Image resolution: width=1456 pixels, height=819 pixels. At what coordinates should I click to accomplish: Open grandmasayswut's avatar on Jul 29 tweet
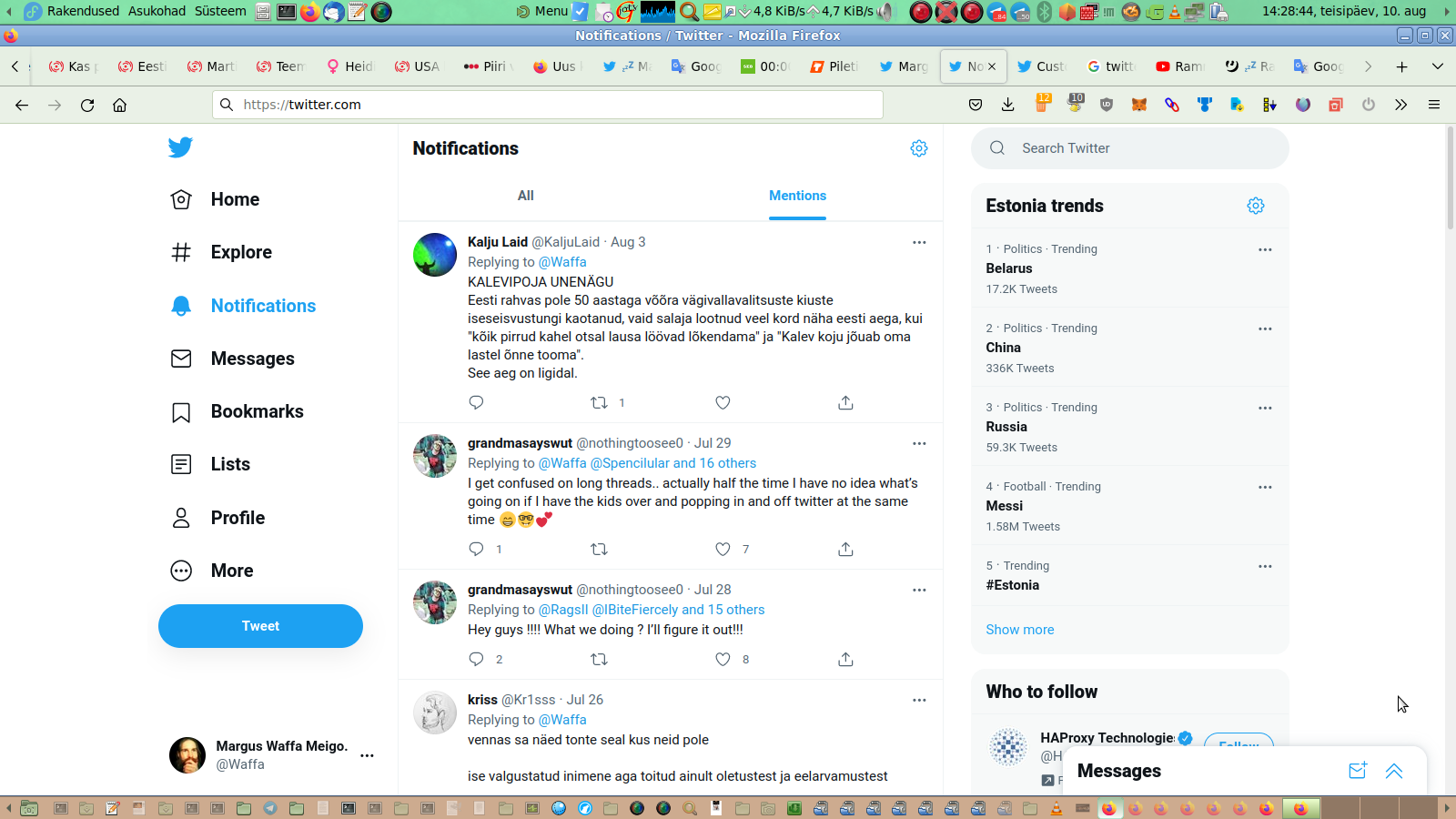[x=435, y=456]
